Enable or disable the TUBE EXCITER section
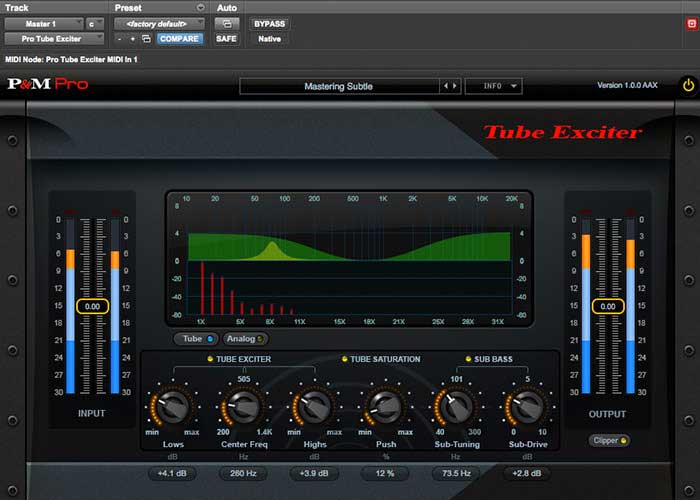This screenshot has width=700, height=500. (210, 359)
